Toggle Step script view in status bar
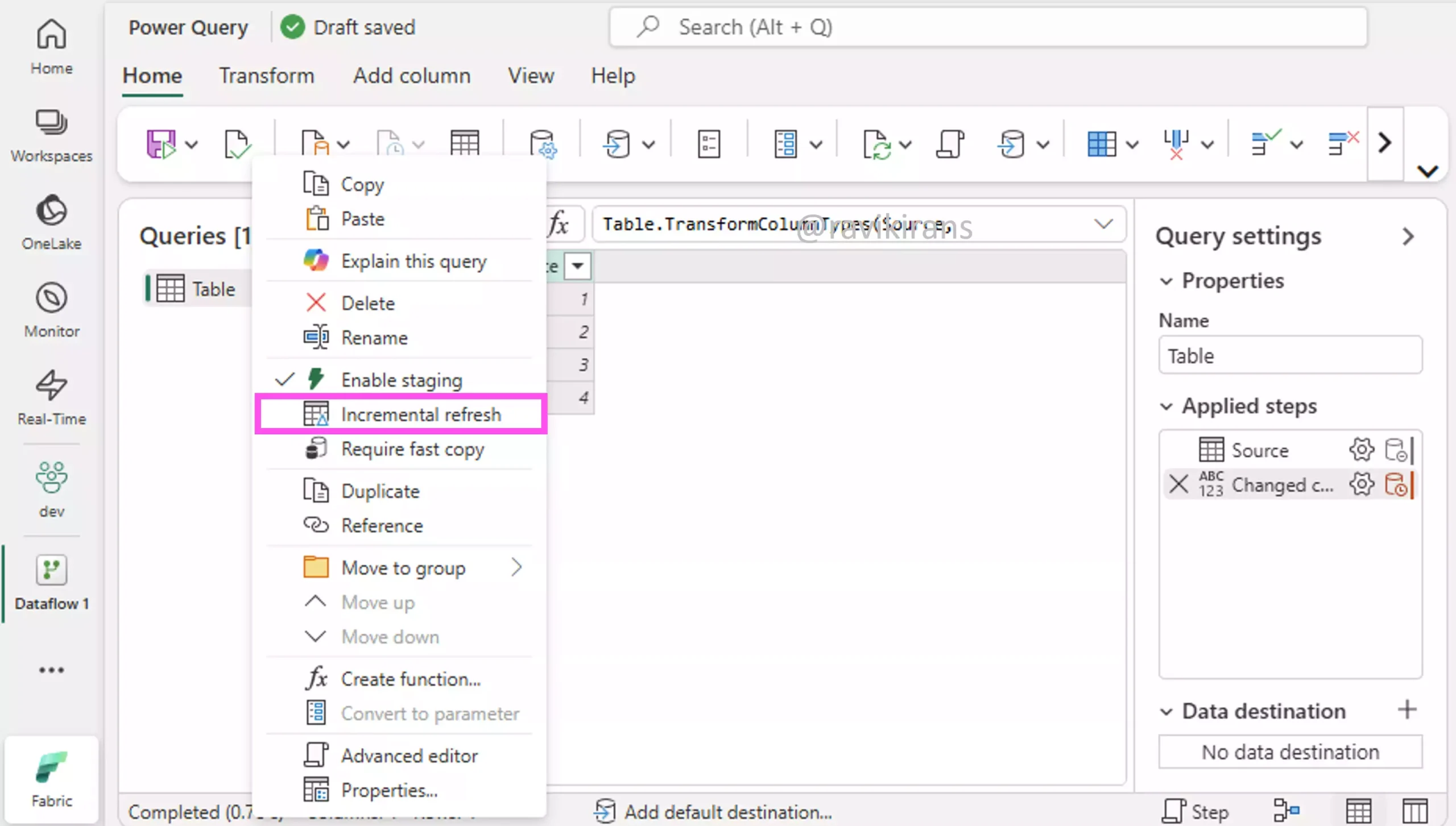The height and width of the screenshot is (826, 1456). [x=1196, y=811]
